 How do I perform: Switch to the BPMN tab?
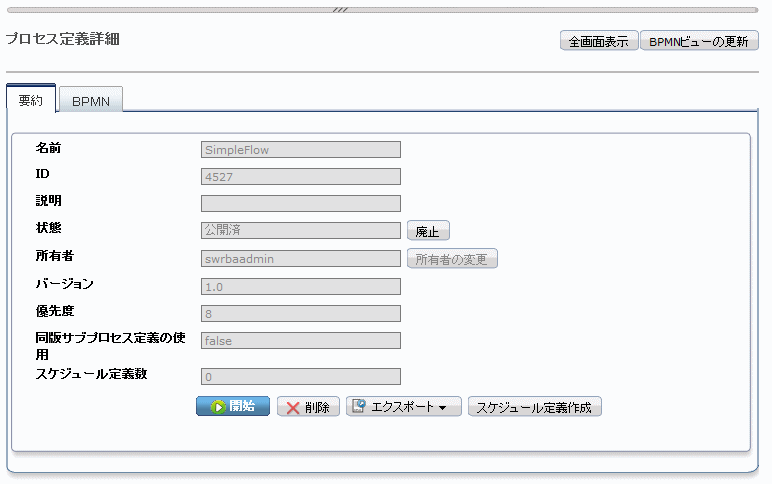pos(91,100)
